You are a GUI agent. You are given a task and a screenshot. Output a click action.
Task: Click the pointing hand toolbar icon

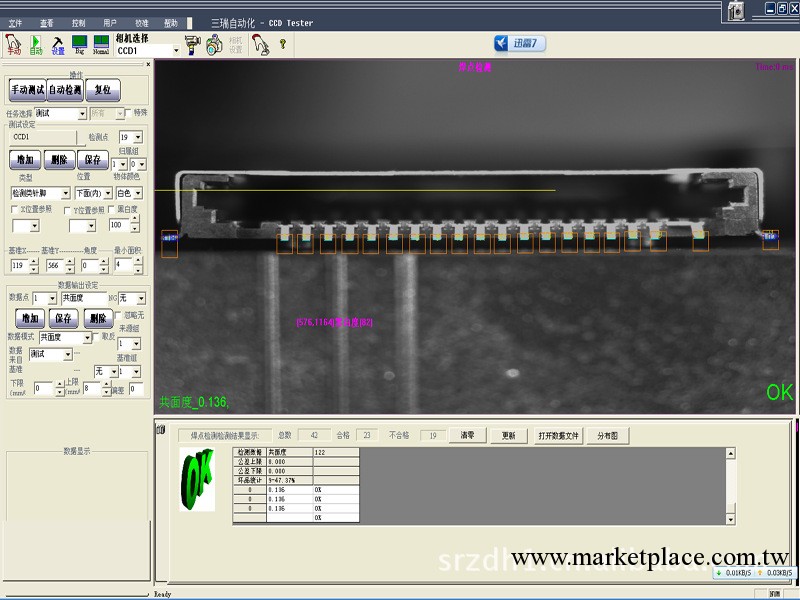click(x=260, y=44)
